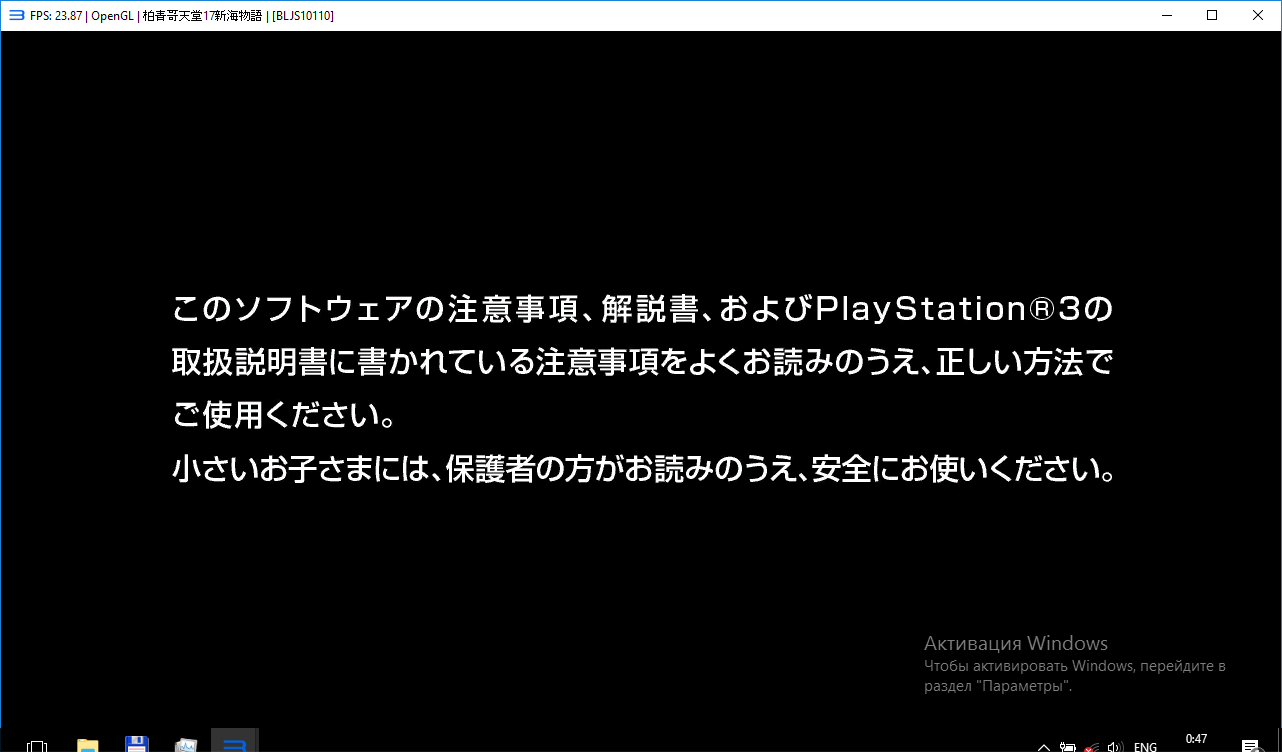Maximize the RPCS3 game window
The height and width of the screenshot is (752, 1282).
1212,15
